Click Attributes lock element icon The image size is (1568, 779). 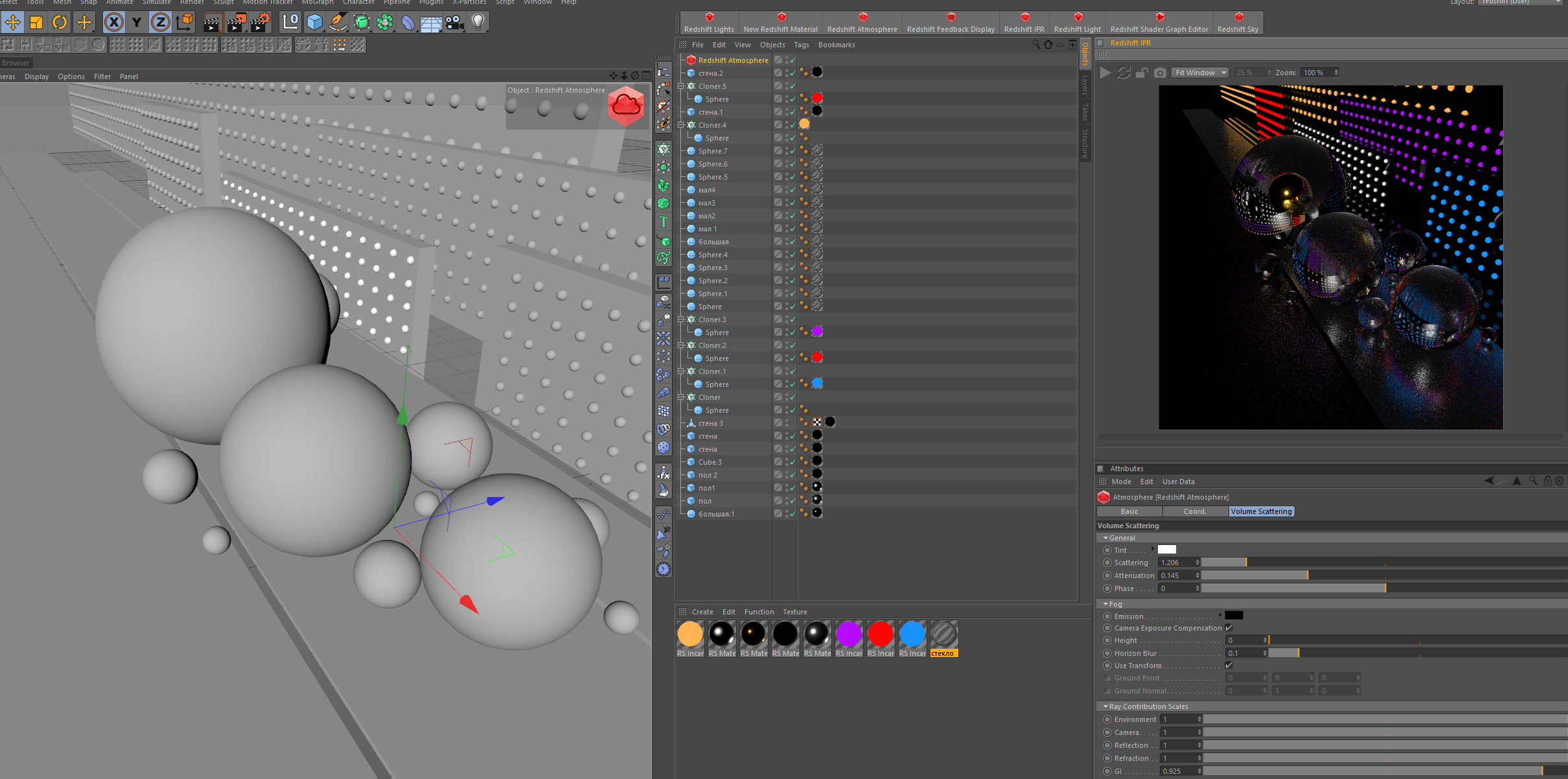tap(1547, 481)
